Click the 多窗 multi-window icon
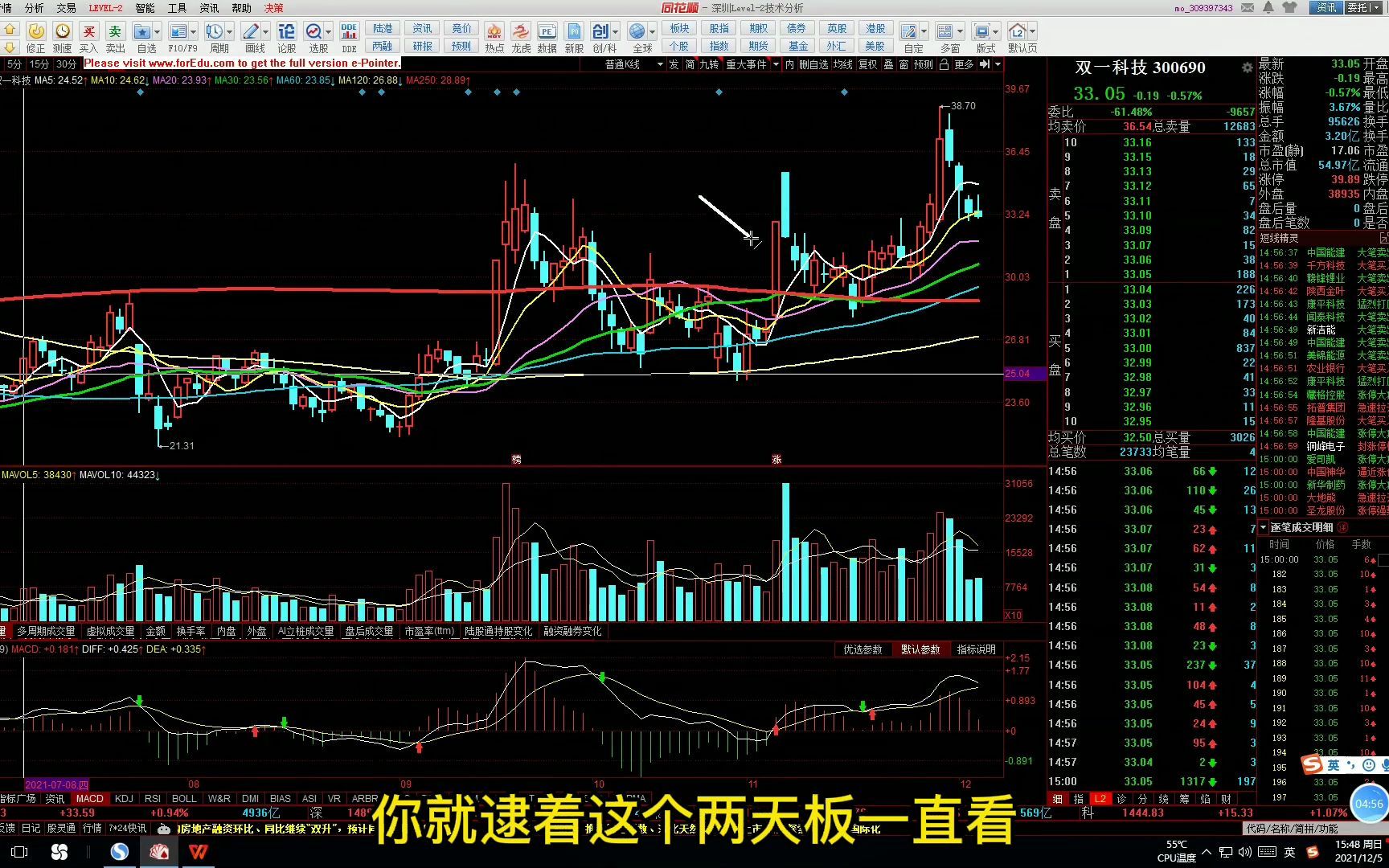The width and height of the screenshot is (1389, 868). click(x=945, y=31)
